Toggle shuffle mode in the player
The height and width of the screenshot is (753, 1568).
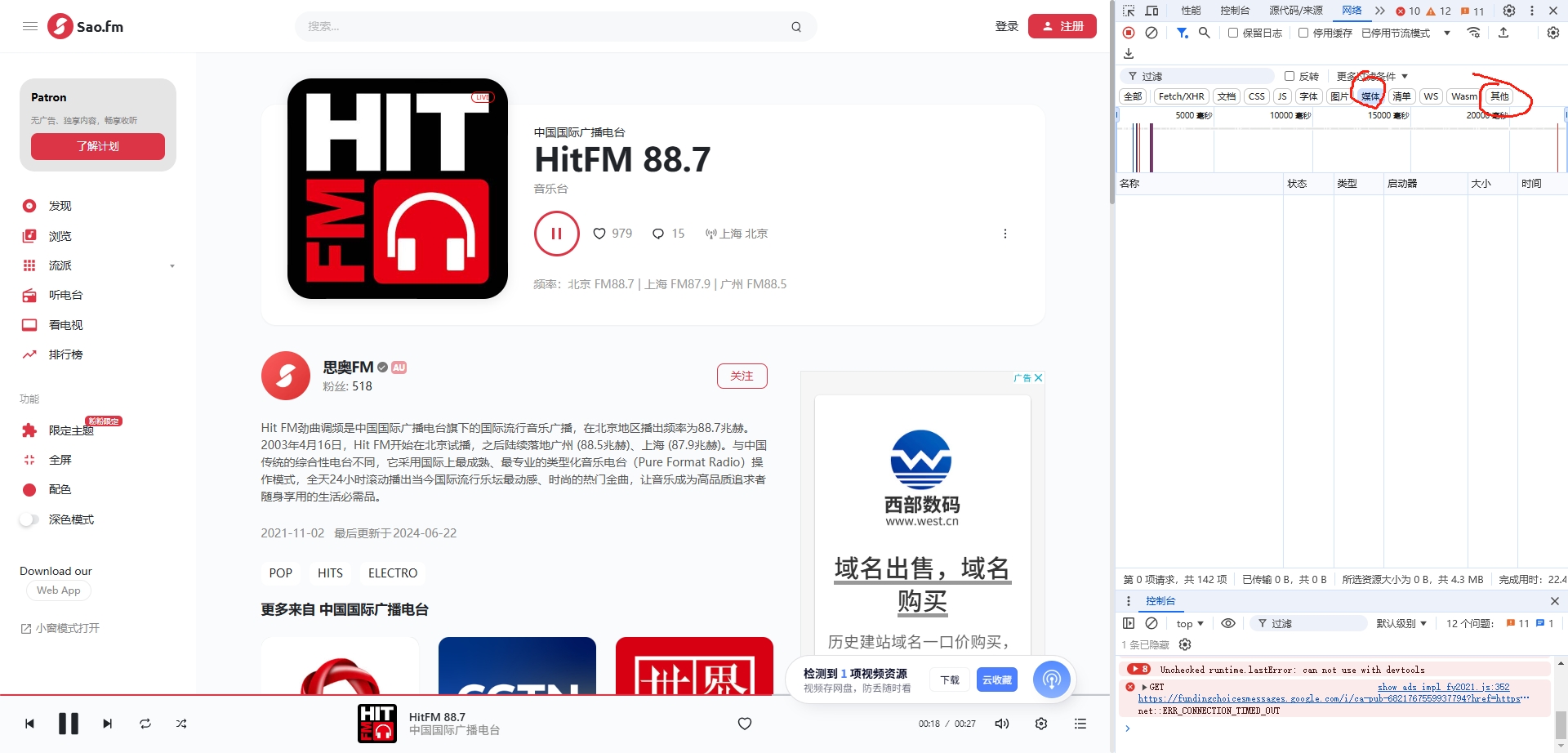coord(181,724)
